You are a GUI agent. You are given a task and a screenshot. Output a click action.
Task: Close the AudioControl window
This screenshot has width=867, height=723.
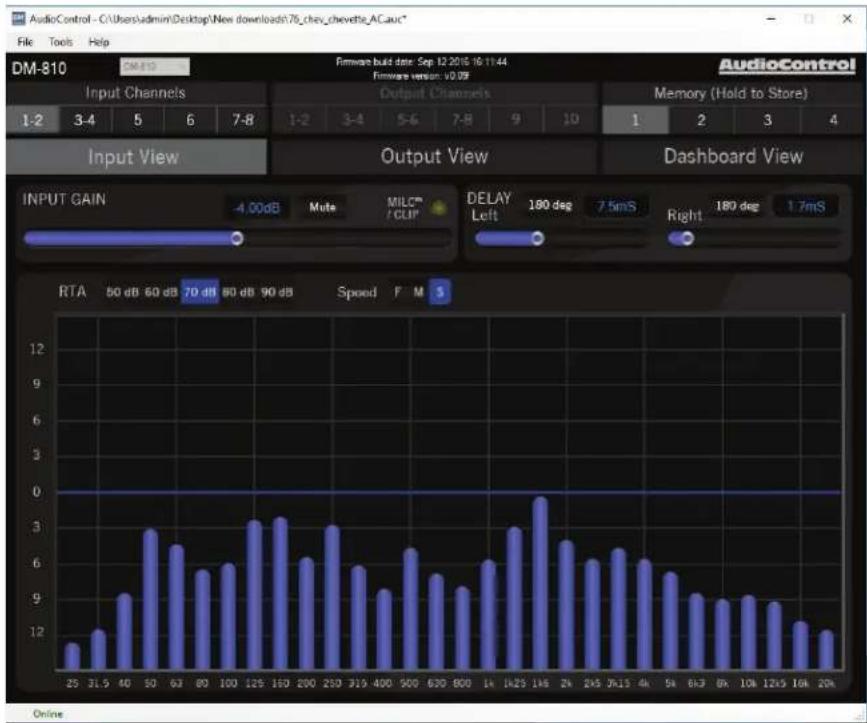(847, 19)
